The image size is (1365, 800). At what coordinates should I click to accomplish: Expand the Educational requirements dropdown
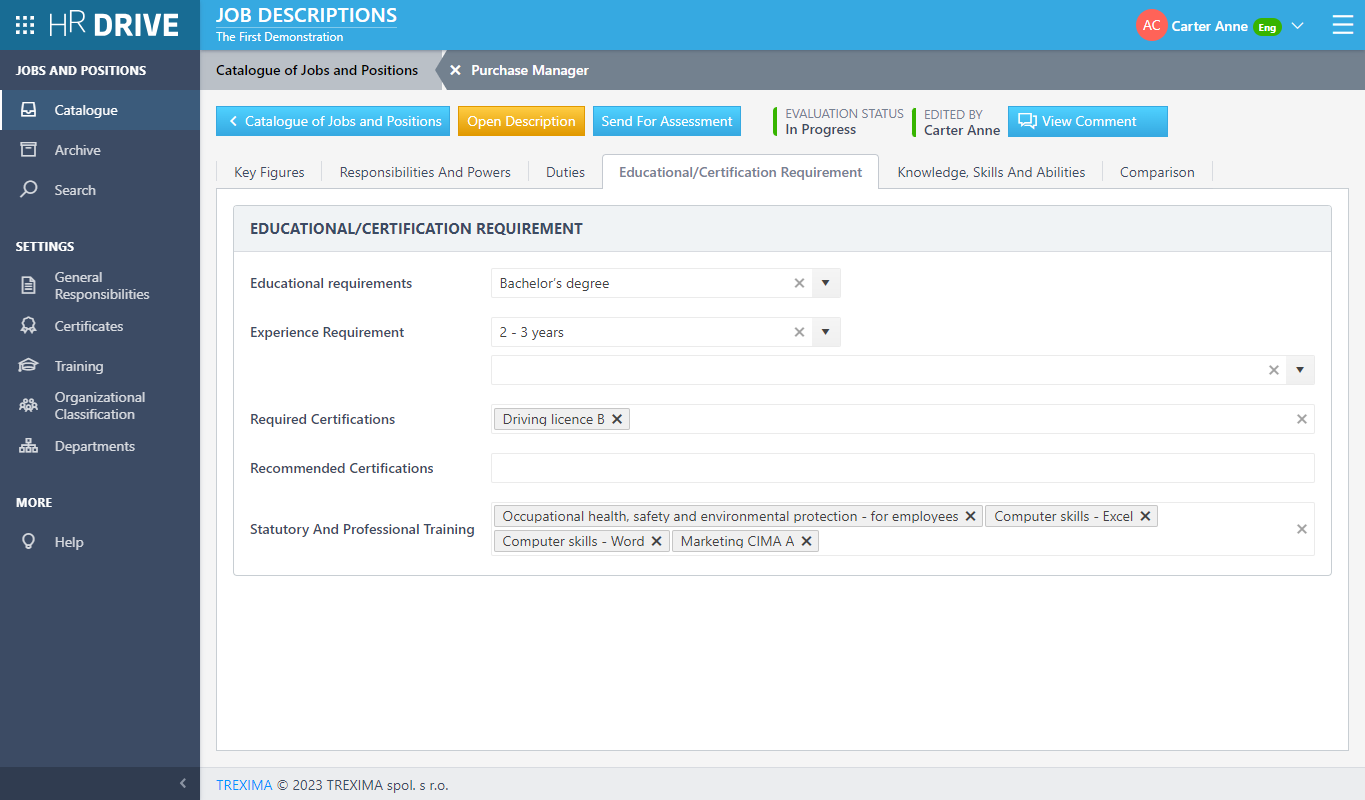(825, 283)
